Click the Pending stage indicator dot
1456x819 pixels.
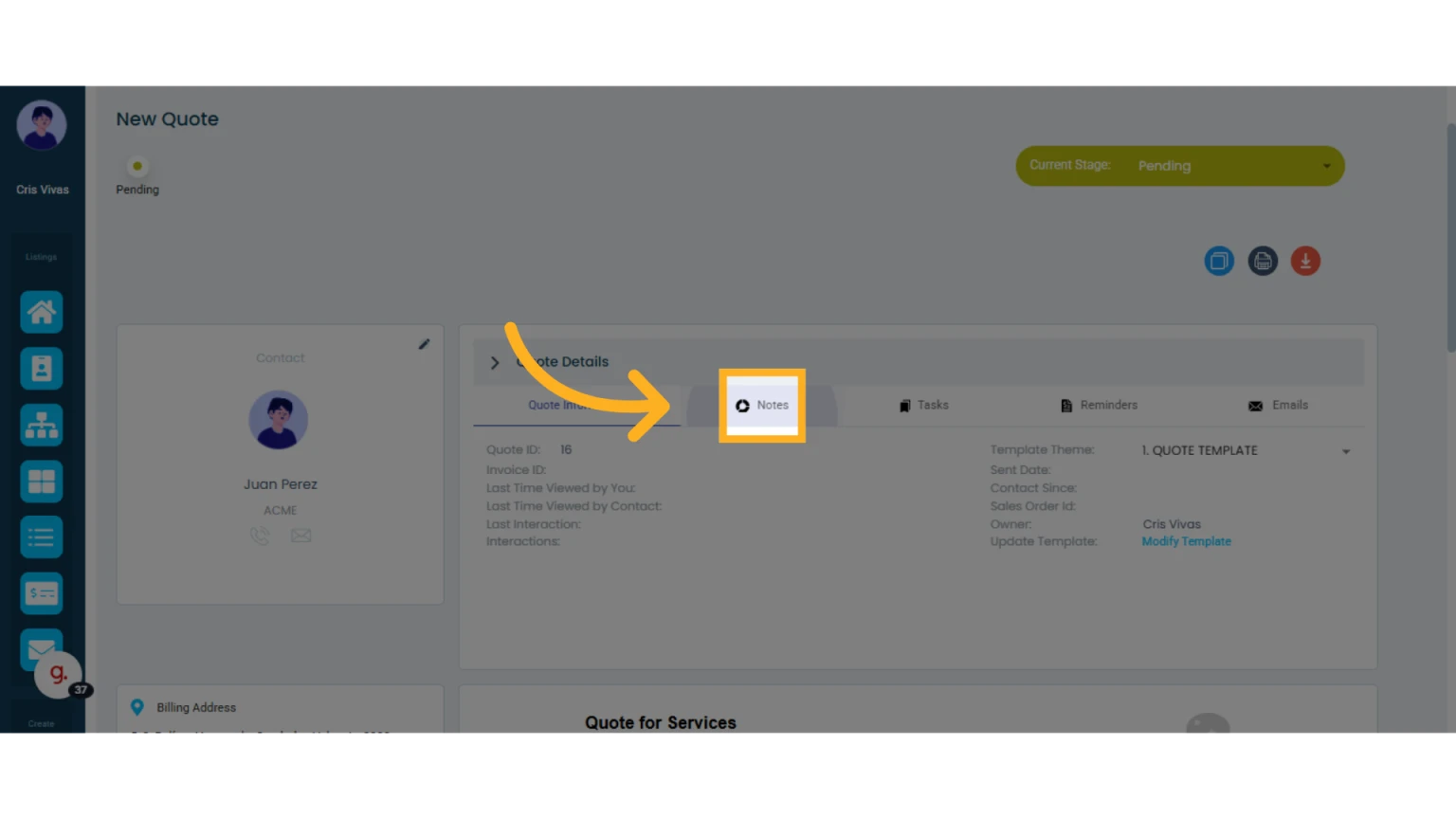coord(137,166)
